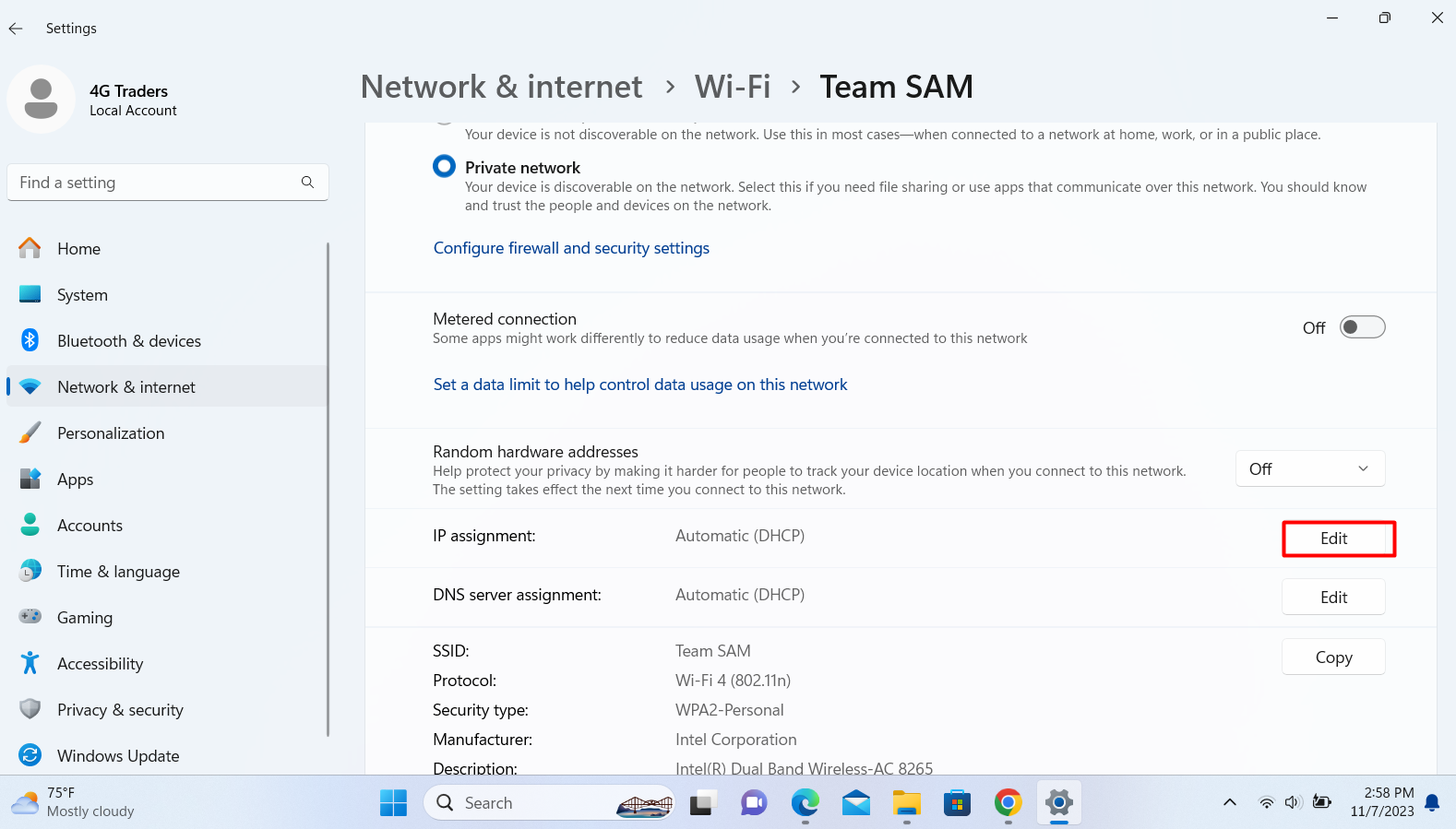Click the search magnifier in Find a setting

point(307,183)
